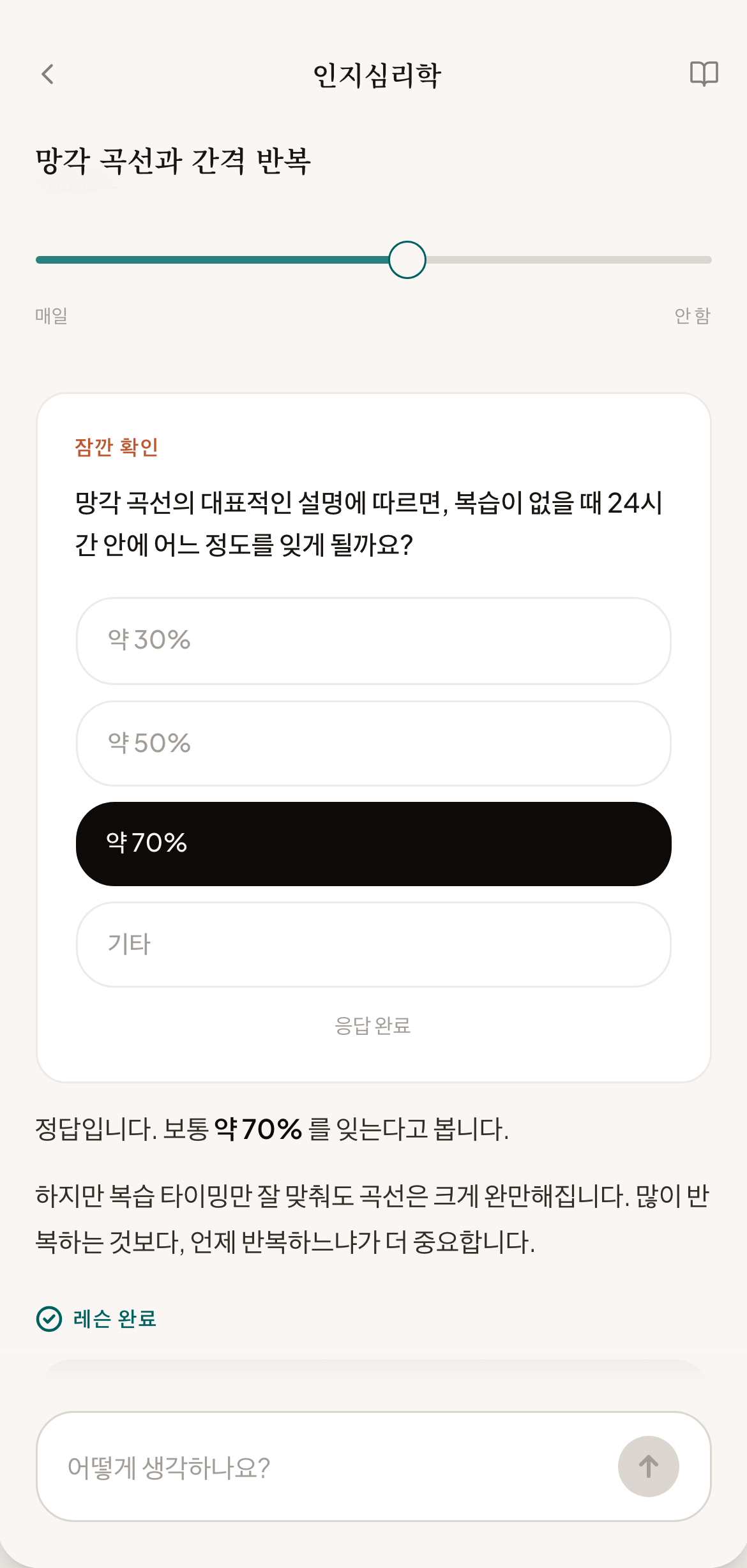Click the bold 약 70% explanation text
This screenshot has height=1568, width=747.
coord(258,1129)
